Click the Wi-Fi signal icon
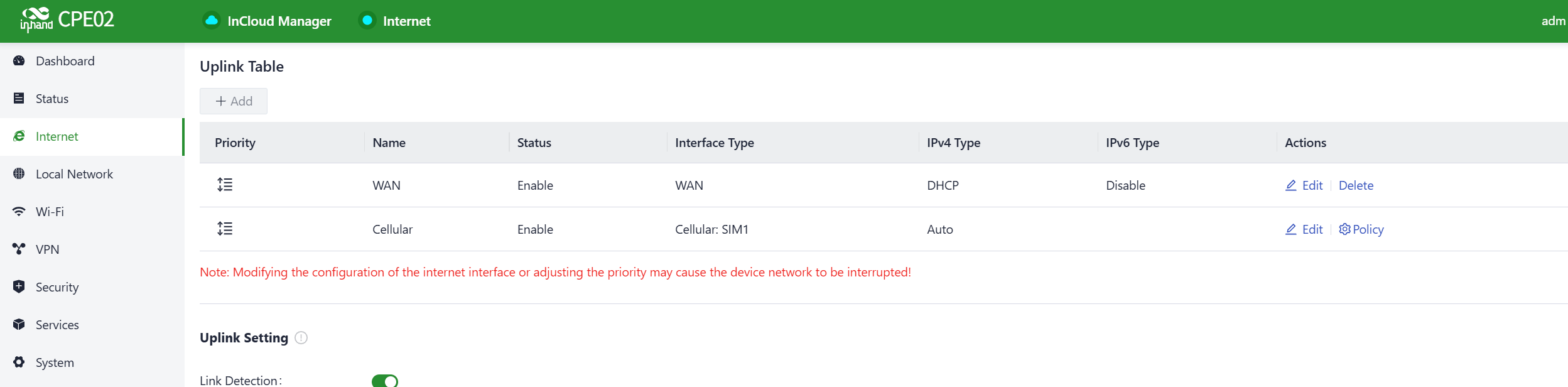The width and height of the screenshot is (1568, 387). [x=19, y=212]
